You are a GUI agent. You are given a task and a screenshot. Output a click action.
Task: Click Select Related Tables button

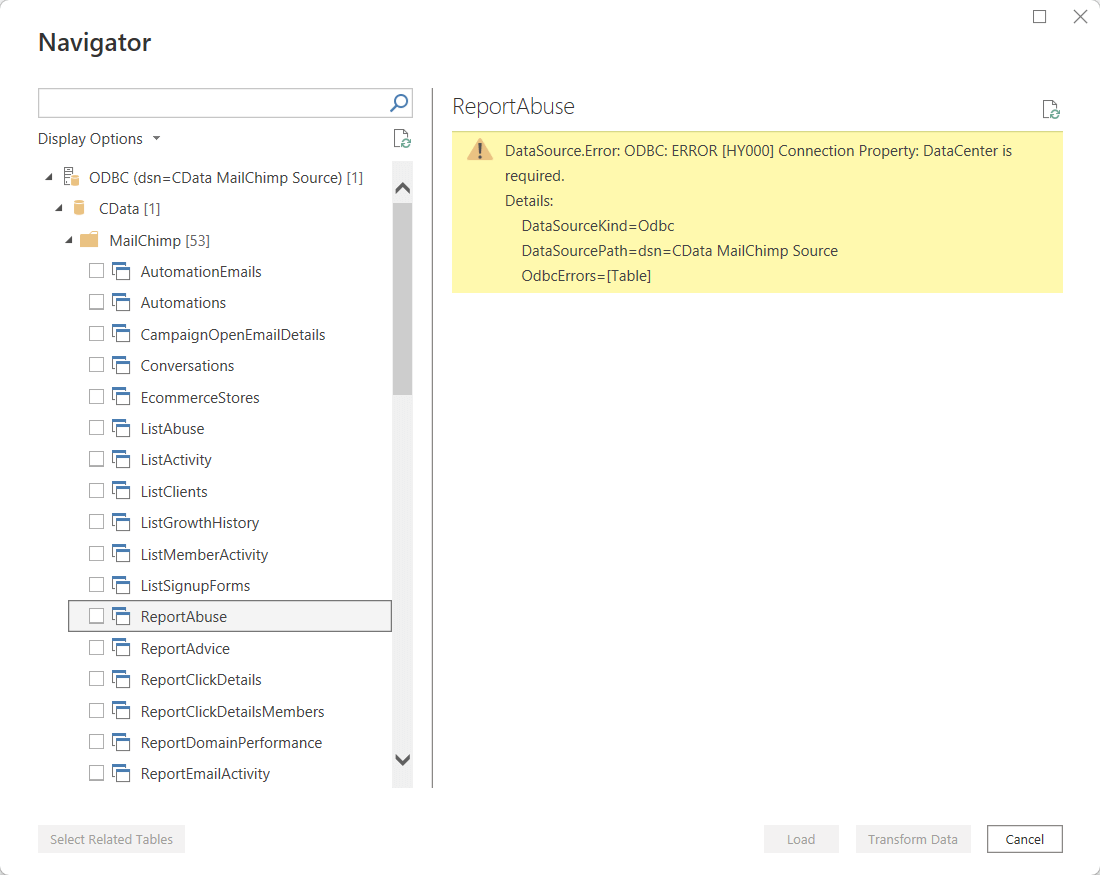[112, 839]
